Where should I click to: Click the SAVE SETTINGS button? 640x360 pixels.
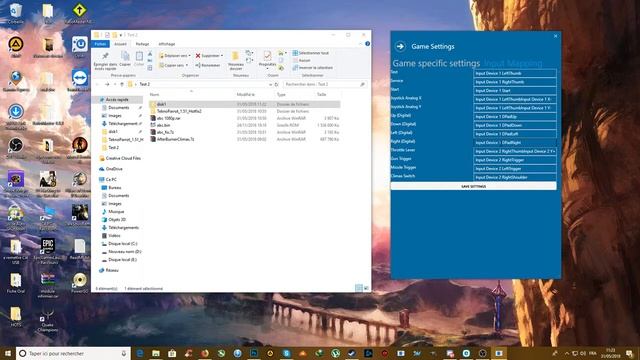[473, 186]
